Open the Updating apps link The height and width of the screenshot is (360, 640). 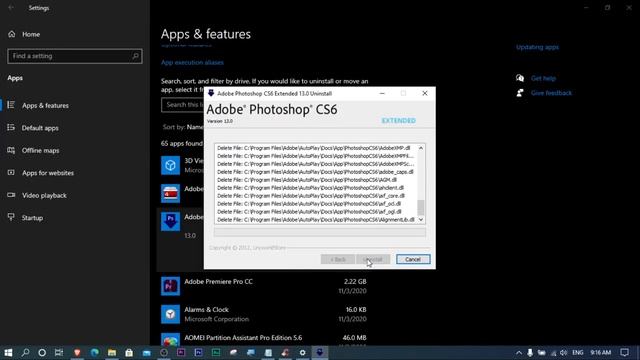pos(537,47)
